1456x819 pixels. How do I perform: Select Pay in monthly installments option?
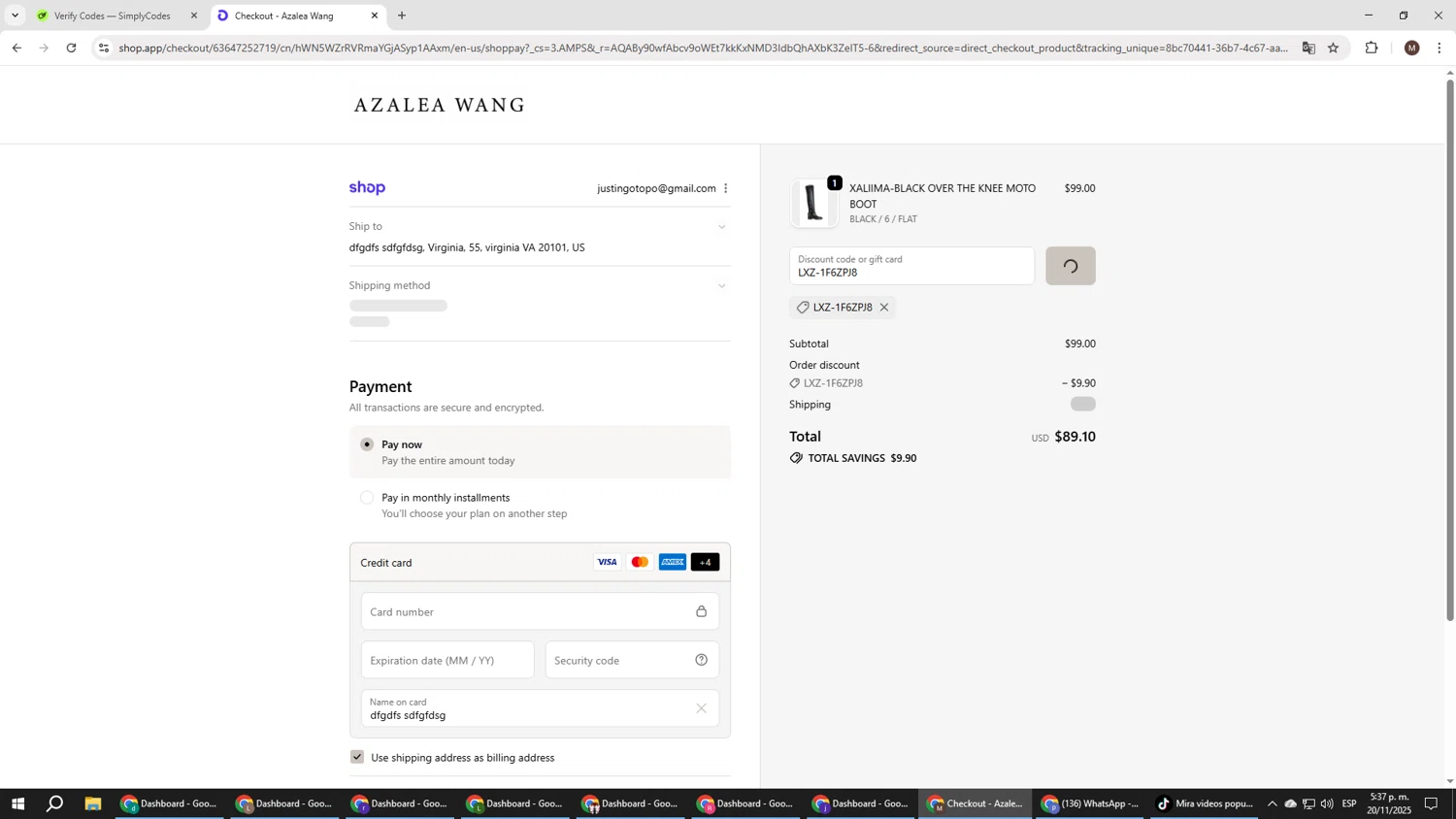367,498
